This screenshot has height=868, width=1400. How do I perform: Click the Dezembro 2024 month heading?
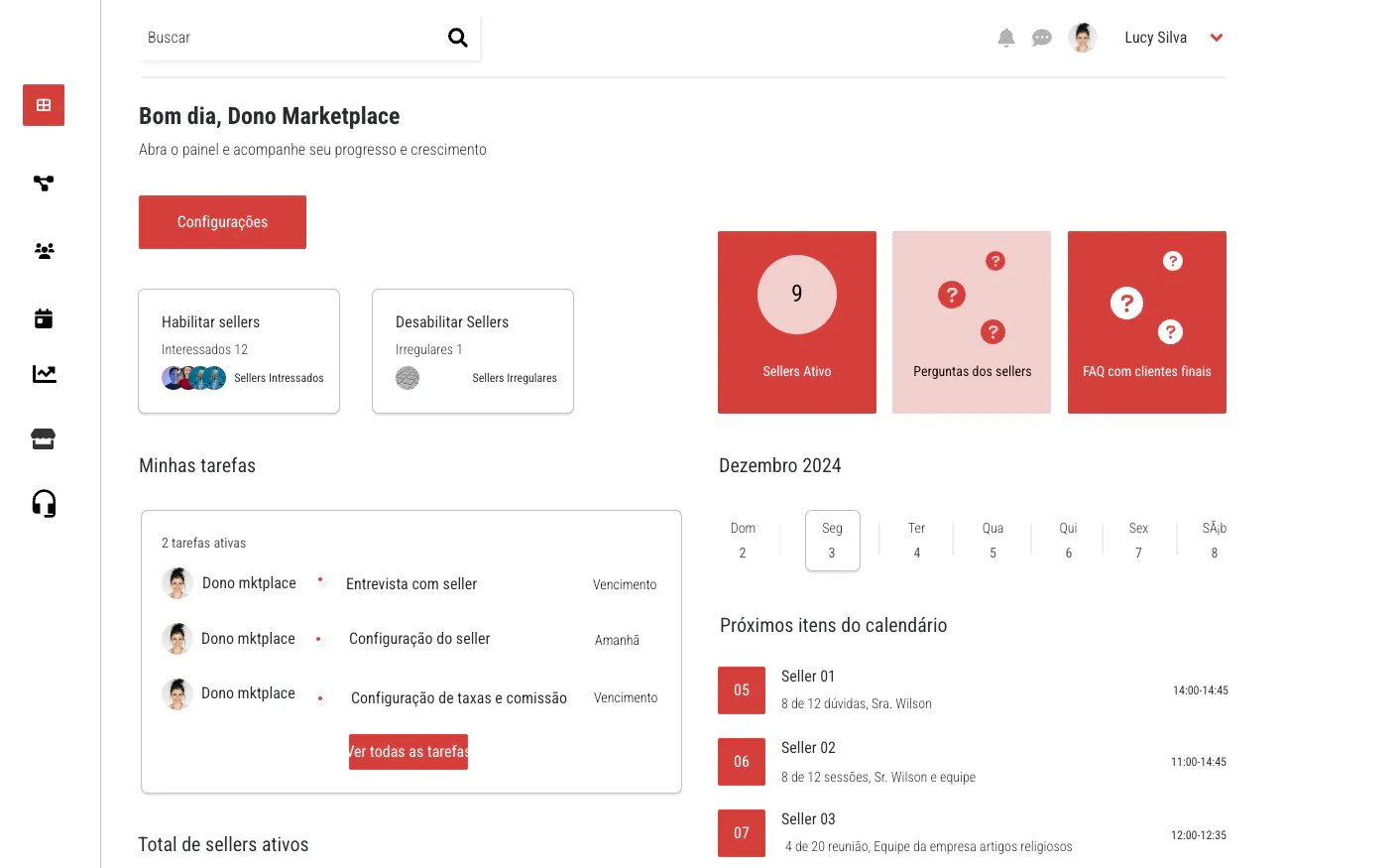pos(780,466)
